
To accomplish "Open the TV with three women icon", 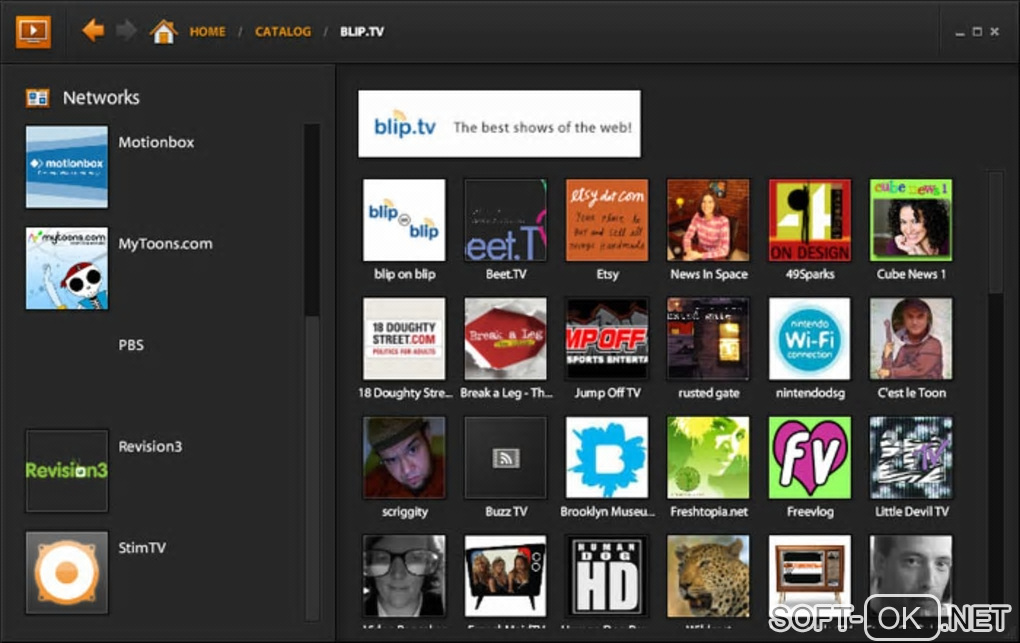I will click(x=505, y=576).
